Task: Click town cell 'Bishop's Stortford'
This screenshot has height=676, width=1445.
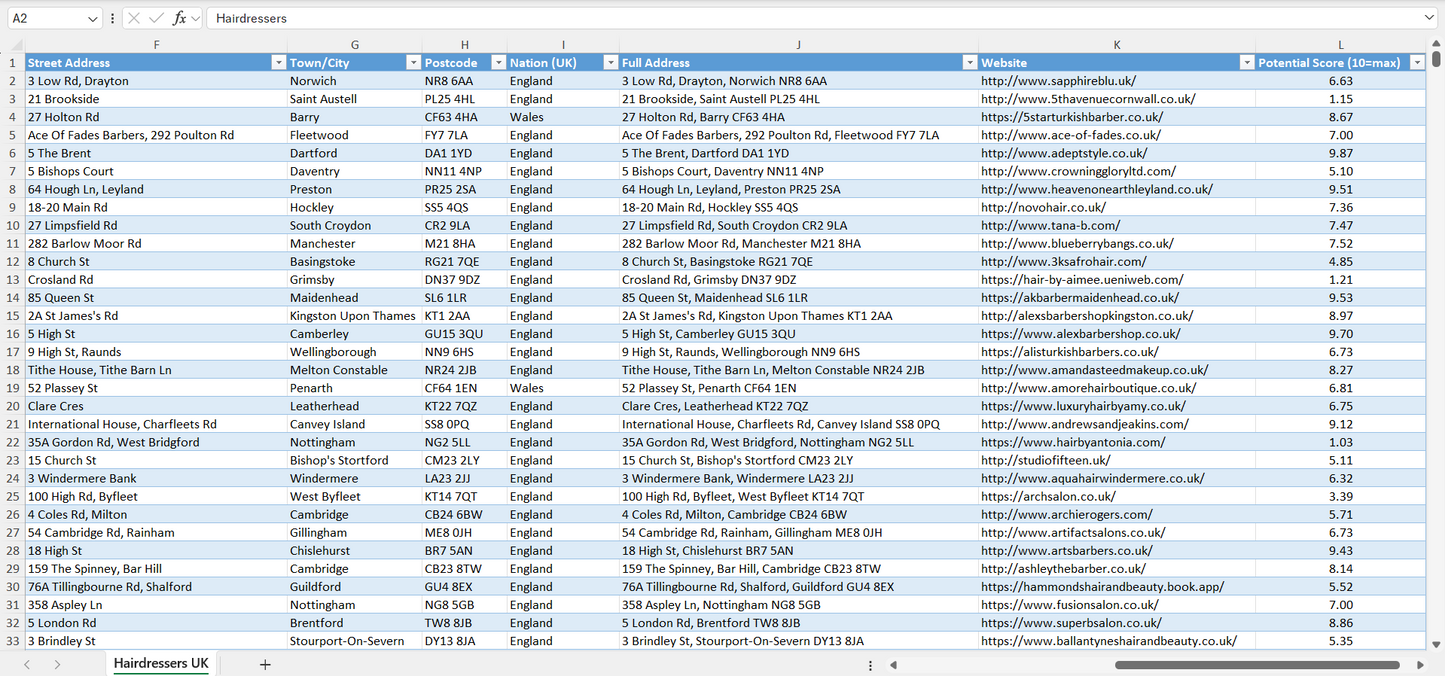Action: click(x=354, y=460)
